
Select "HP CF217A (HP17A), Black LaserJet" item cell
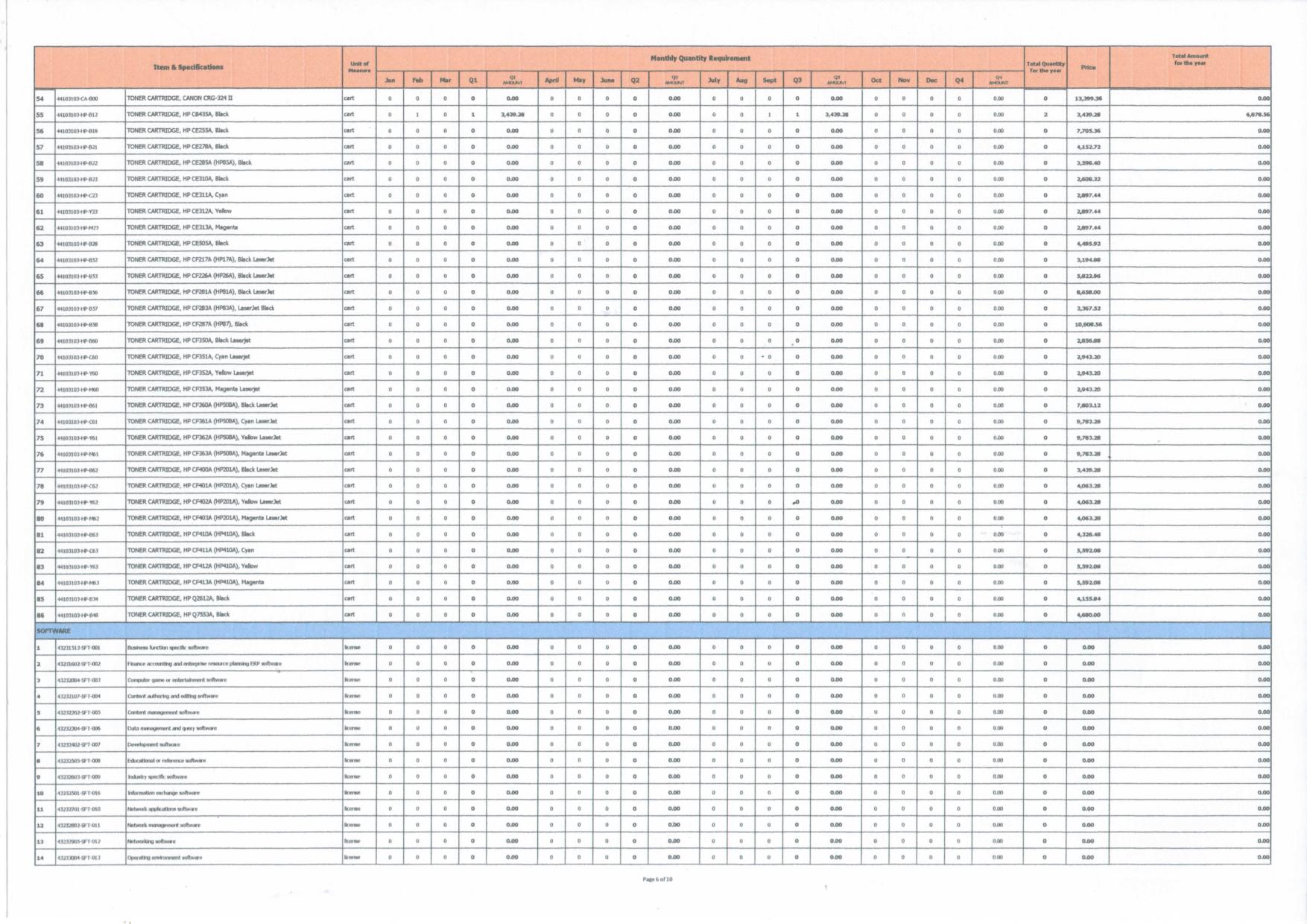(233, 259)
